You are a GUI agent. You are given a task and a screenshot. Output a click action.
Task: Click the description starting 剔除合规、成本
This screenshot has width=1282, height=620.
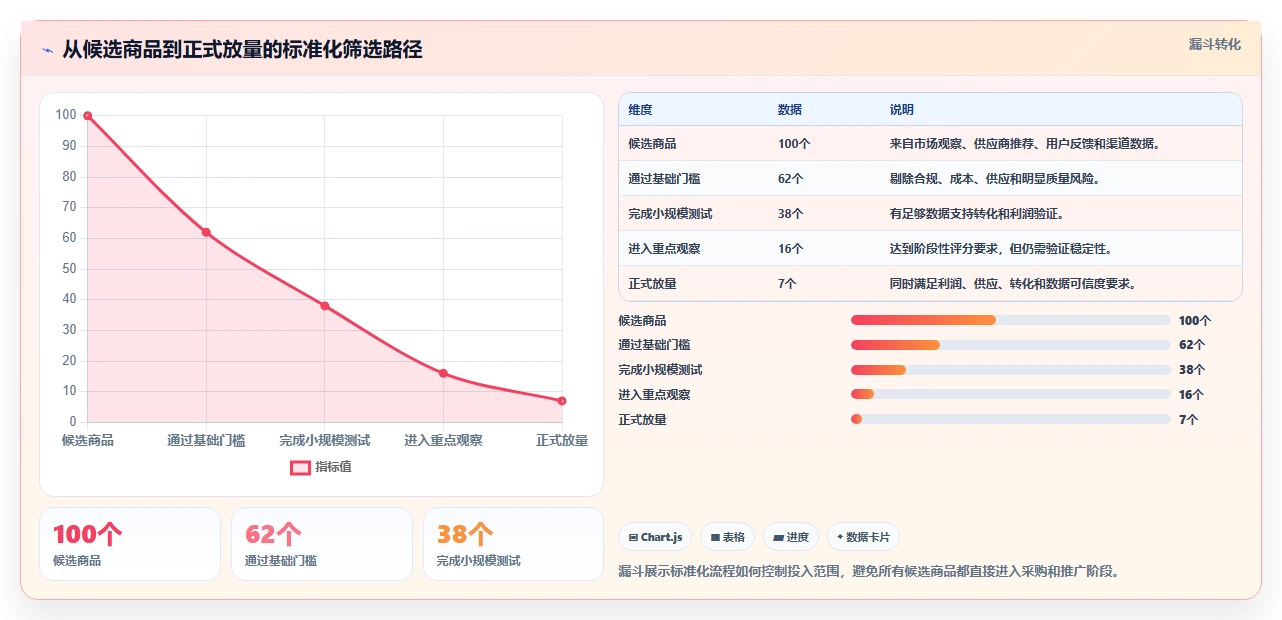(995, 179)
